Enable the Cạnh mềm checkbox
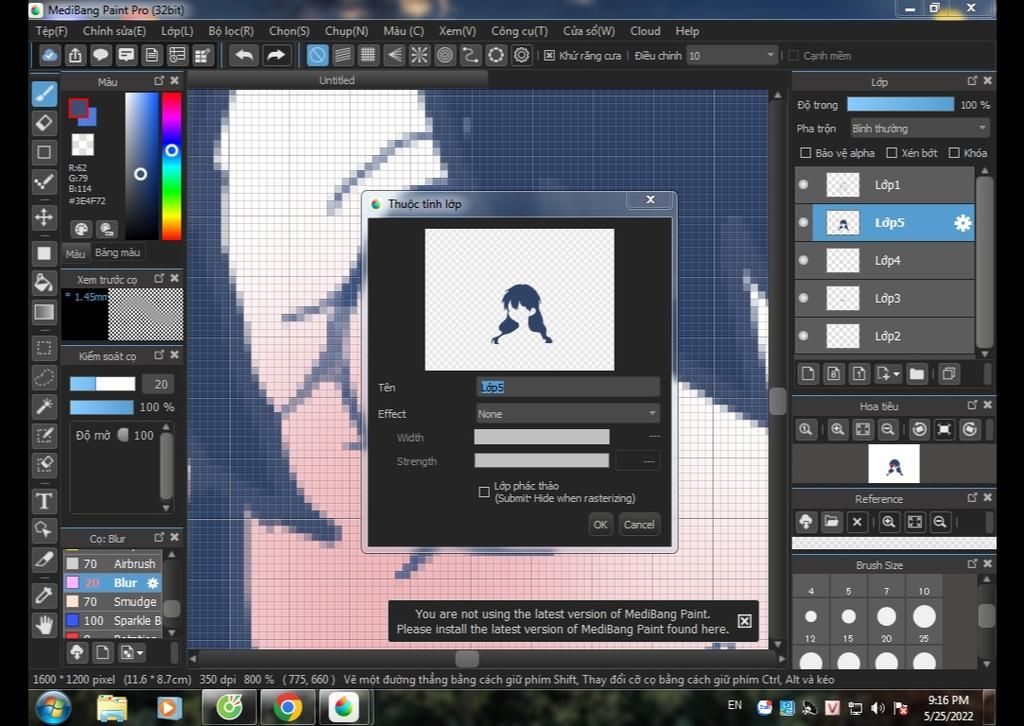Screen dimensions: 1024x726 (793, 55)
